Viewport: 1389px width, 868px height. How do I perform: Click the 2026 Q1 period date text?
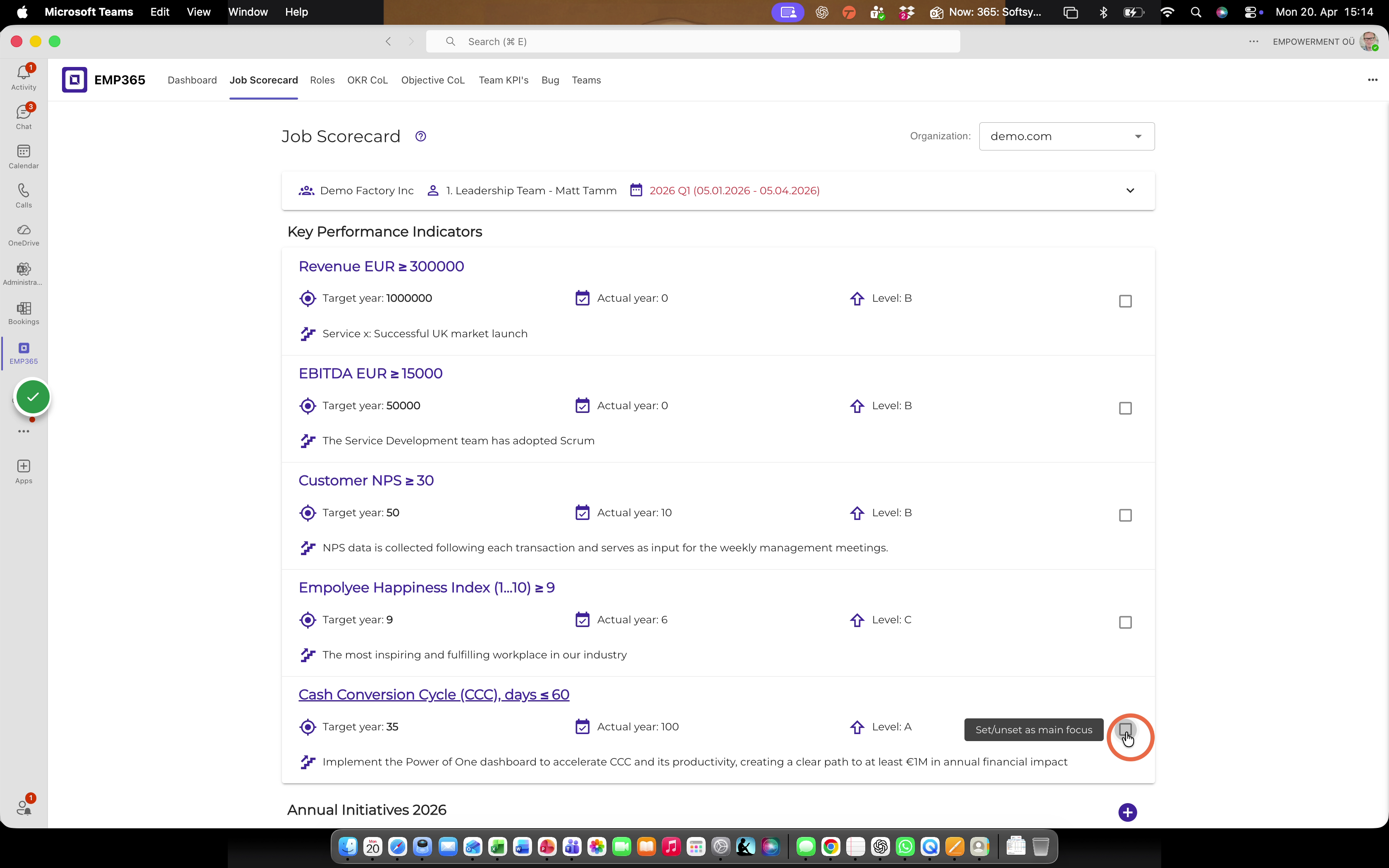coord(734,191)
